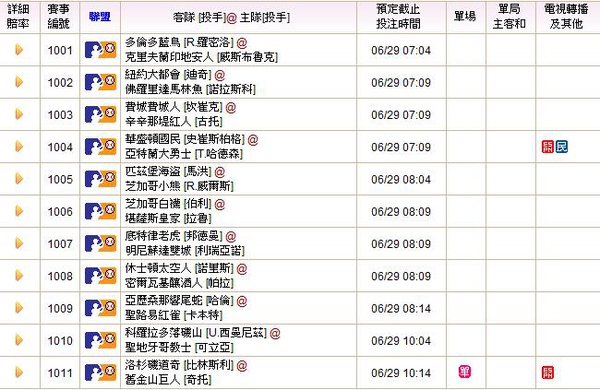Image resolution: width=600 pixels, height=390 pixels.
Task: Click MLB league logo in row 1003
Action: (100, 114)
